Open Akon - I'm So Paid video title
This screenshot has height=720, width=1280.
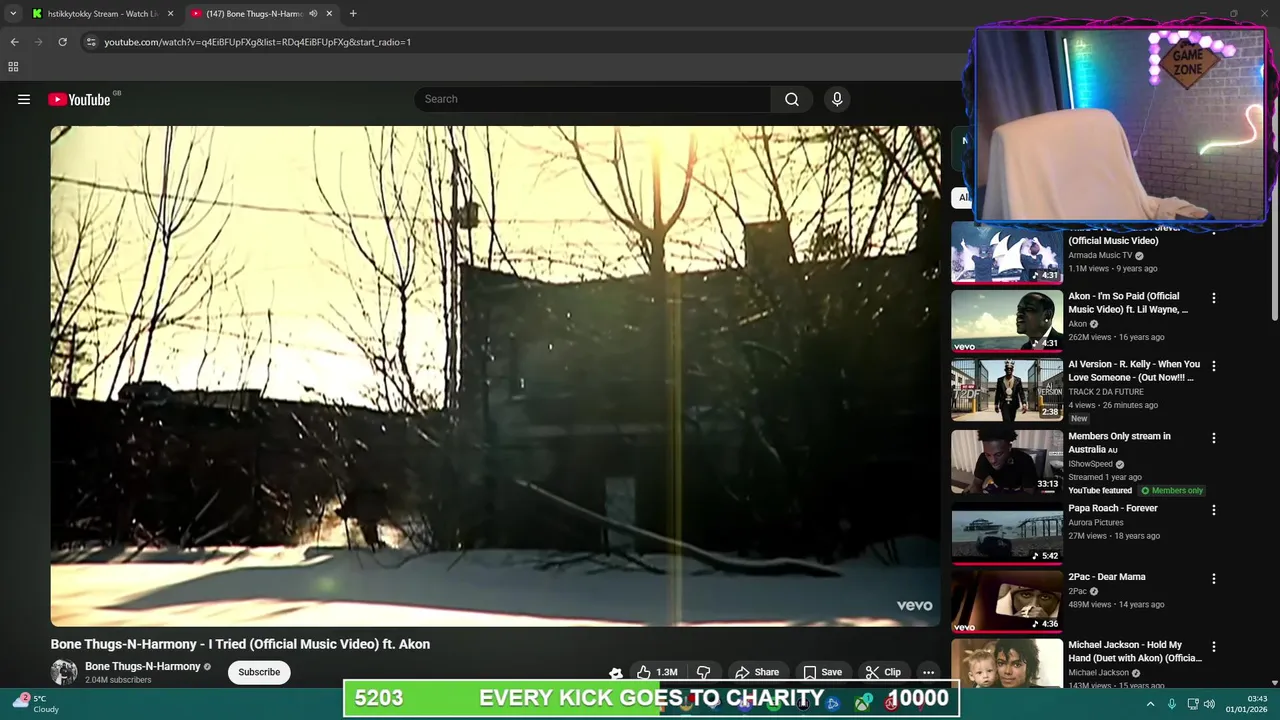1128,303
